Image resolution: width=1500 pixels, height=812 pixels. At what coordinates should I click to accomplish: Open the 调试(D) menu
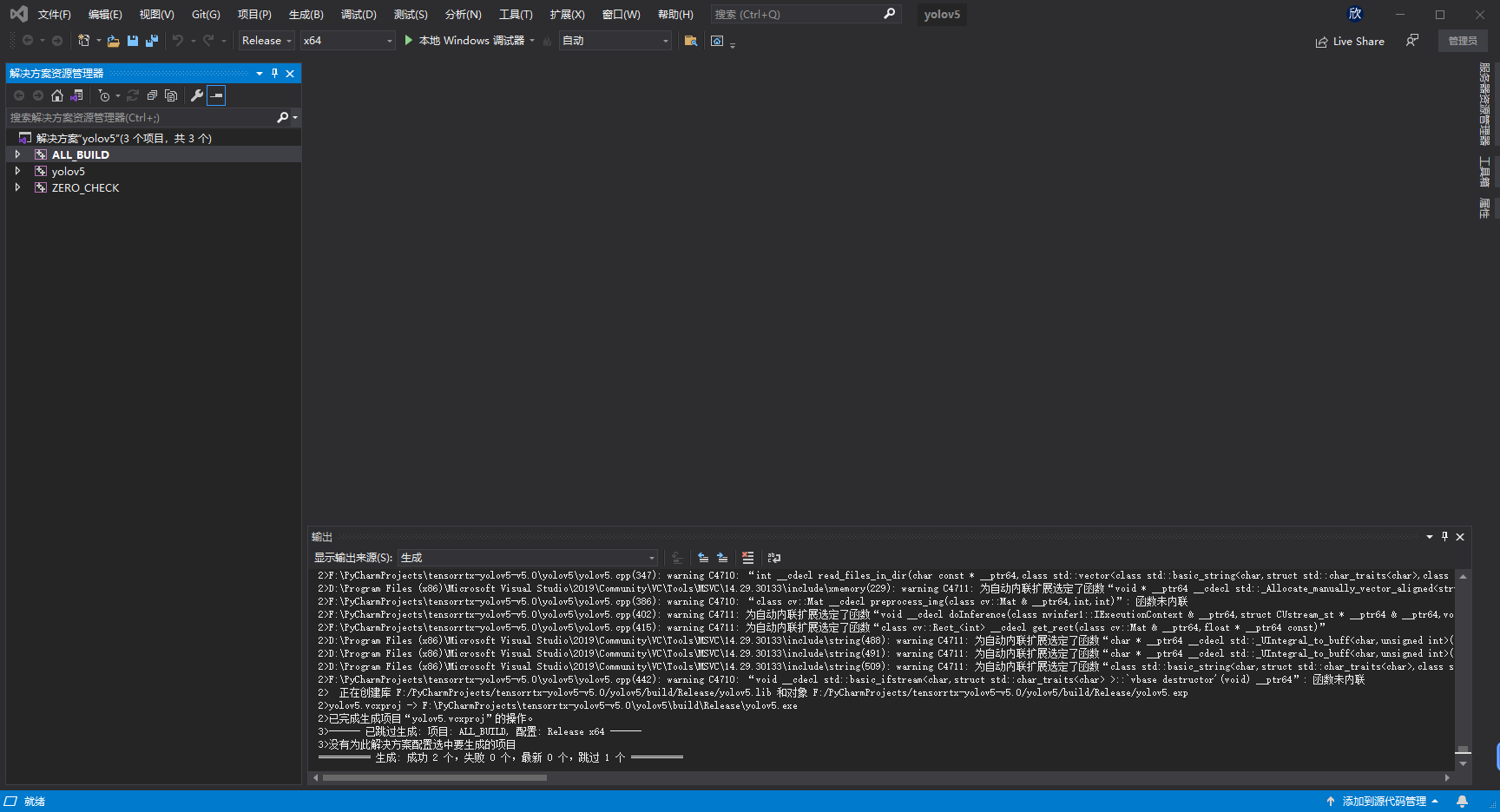click(x=359, y=15)
